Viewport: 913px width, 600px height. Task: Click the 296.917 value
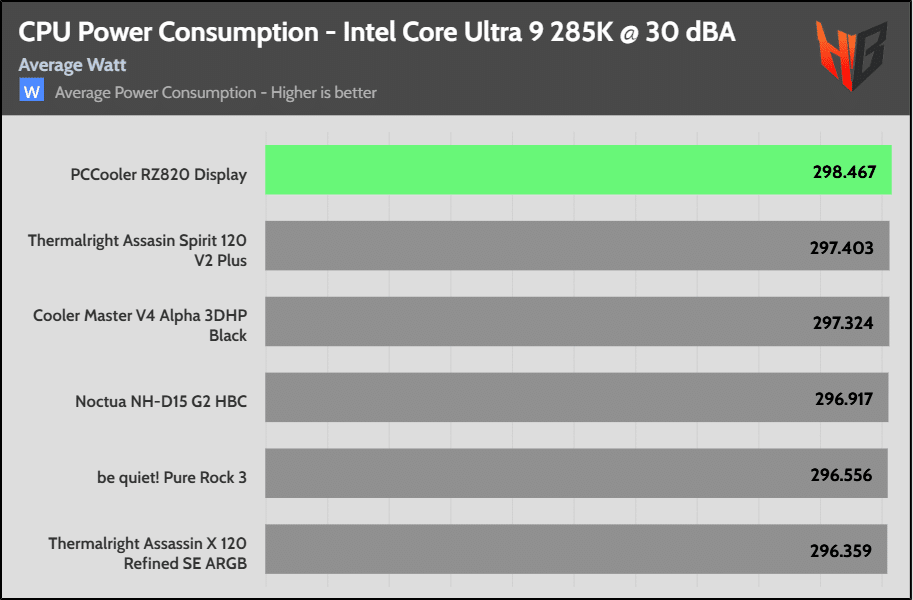[x=843, y=399]
